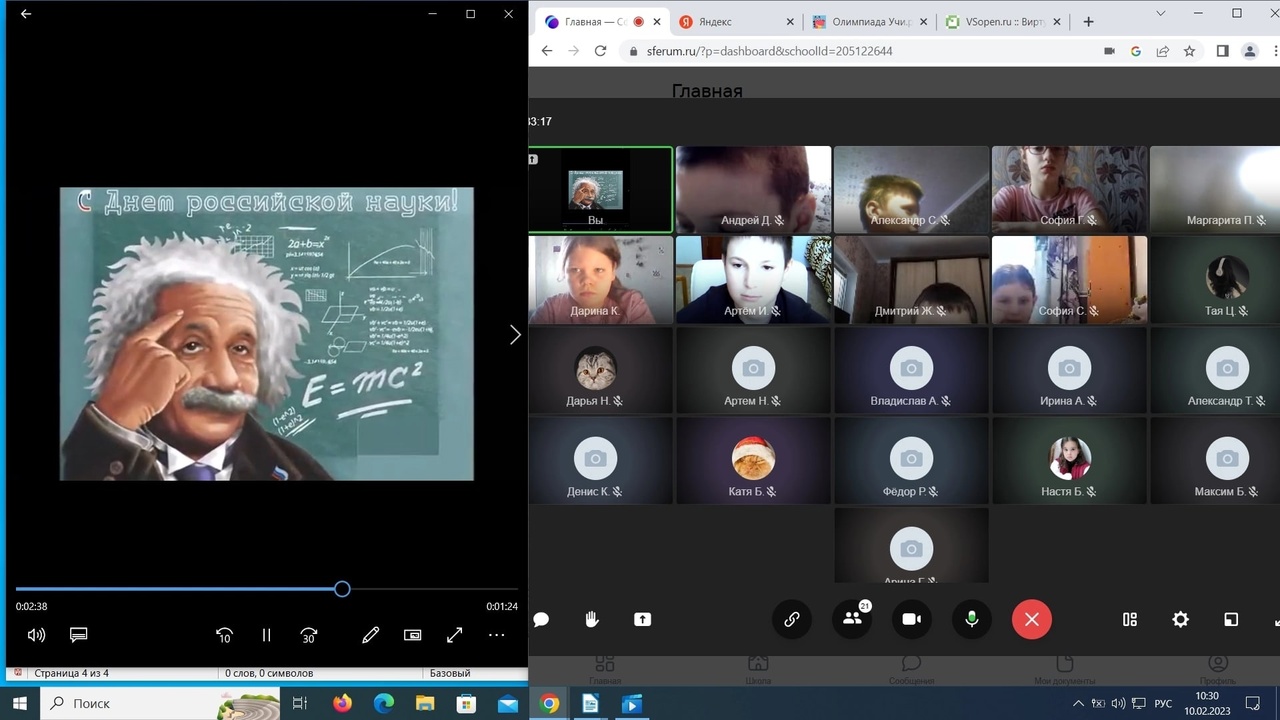
Task: Raise hand in the video call
Action: point(592,619)
